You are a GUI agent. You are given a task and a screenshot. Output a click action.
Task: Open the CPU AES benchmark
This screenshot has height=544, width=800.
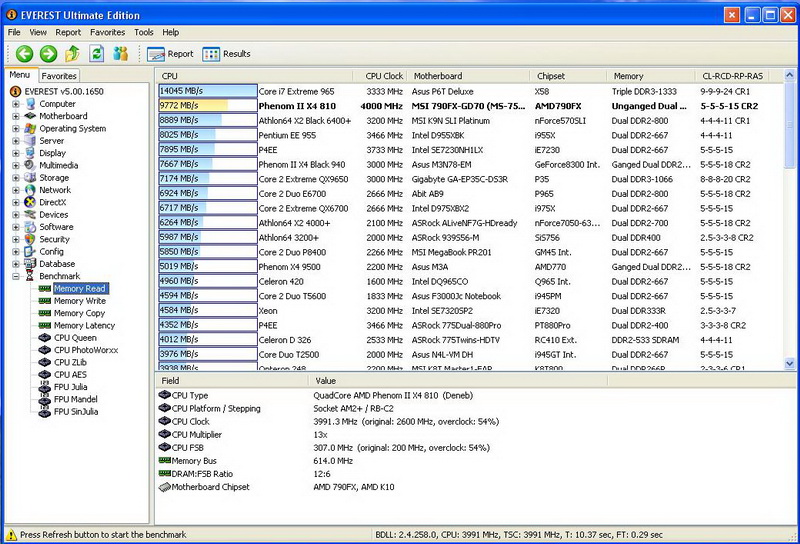pyautogui.click(x=70, y=375)
